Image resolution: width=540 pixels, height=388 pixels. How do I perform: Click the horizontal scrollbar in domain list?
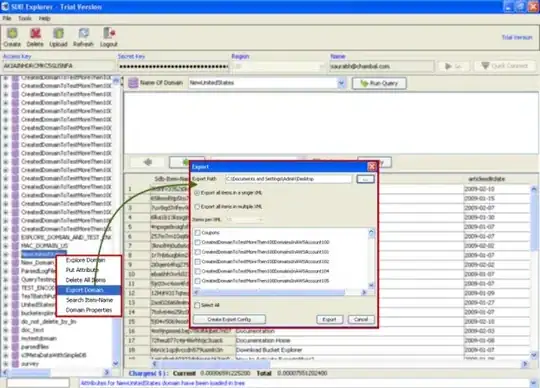[x=280, y=292]
